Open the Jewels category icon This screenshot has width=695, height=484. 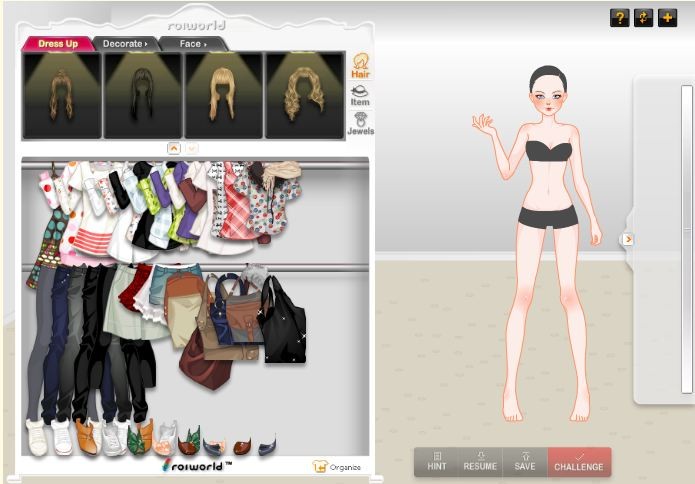point(360,123)
